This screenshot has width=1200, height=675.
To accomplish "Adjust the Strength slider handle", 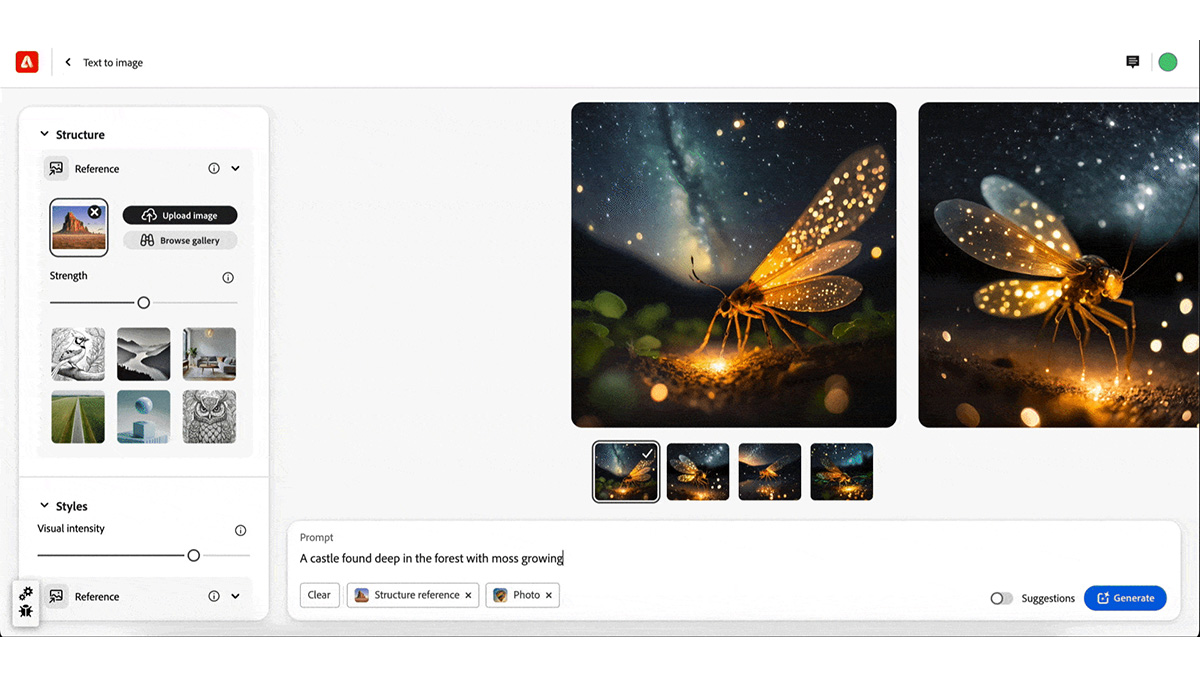I will pos(144,302).
